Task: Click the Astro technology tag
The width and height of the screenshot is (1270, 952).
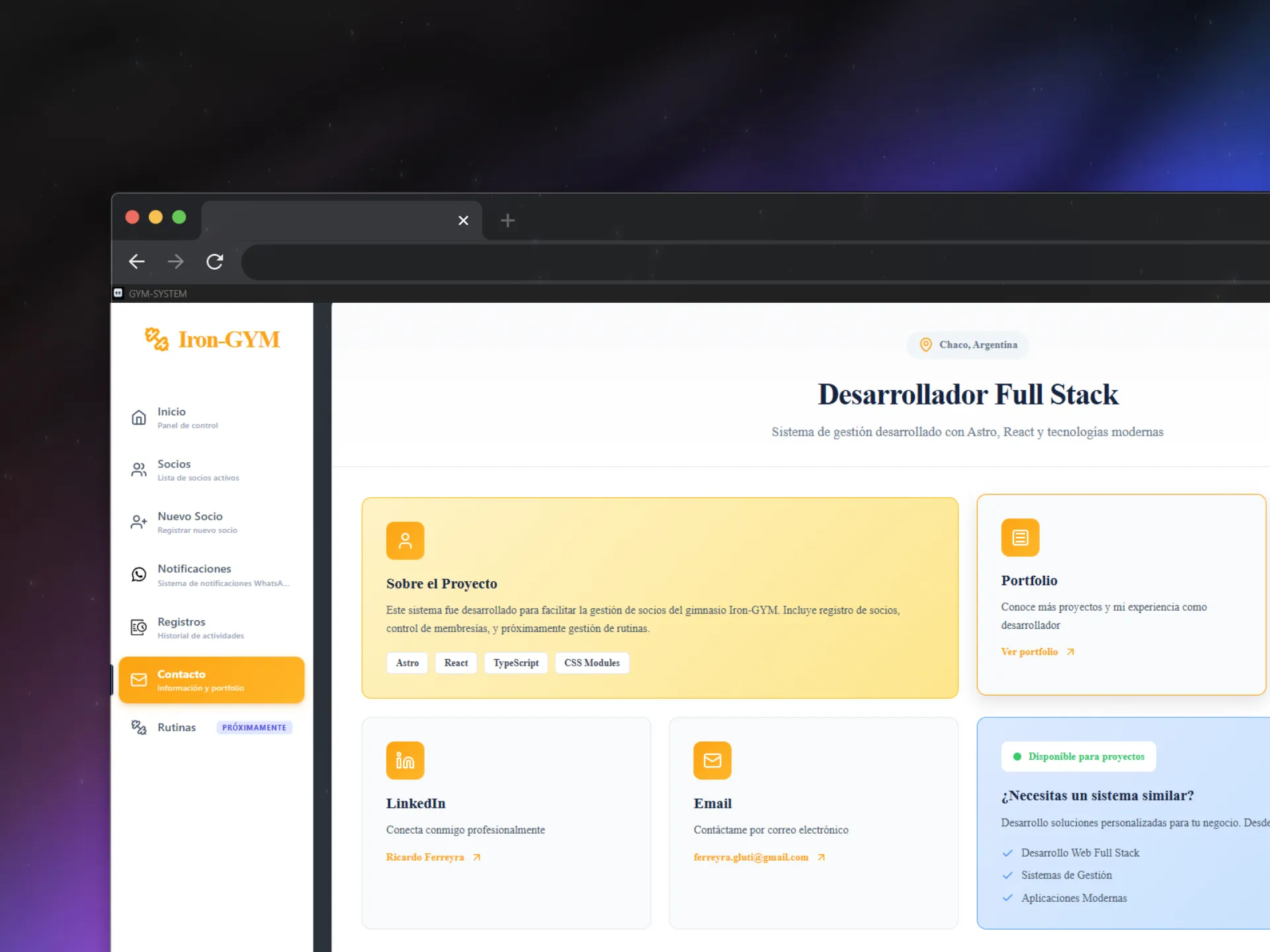Action: point(407,662)
